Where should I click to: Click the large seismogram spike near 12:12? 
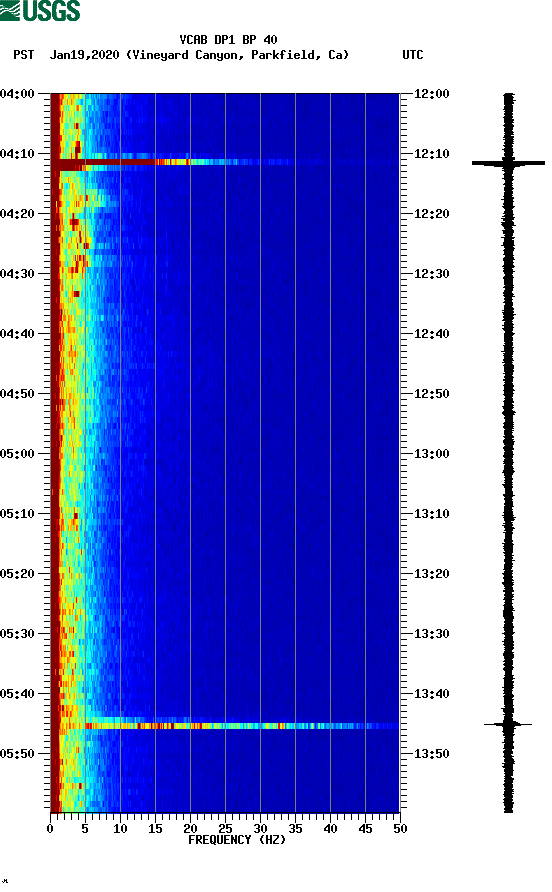click(x=508, y=163)
